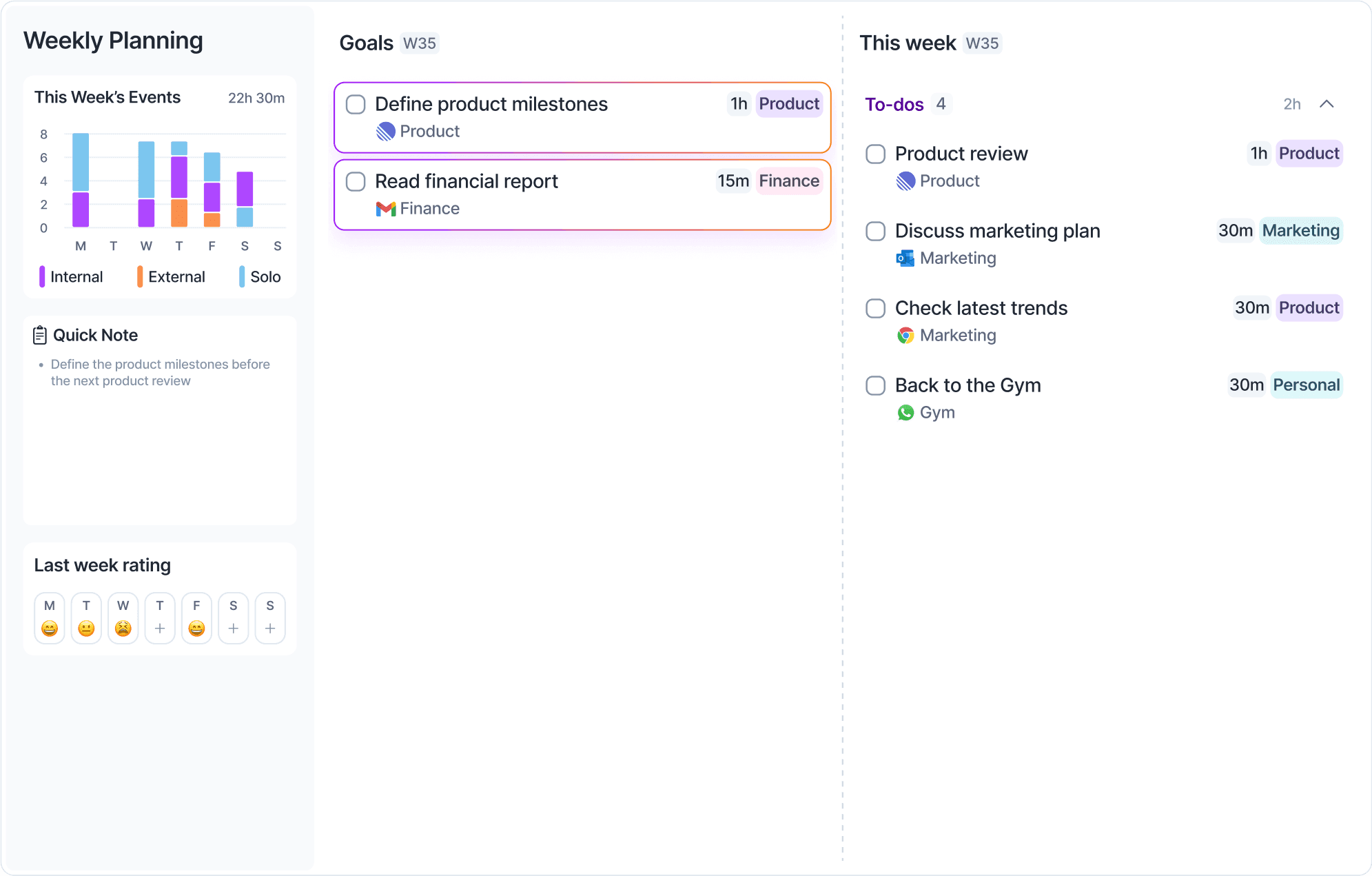
Task: Select the WhatsApp icon next to Gym
Action: pyautogui.click(x=905, y=412)
